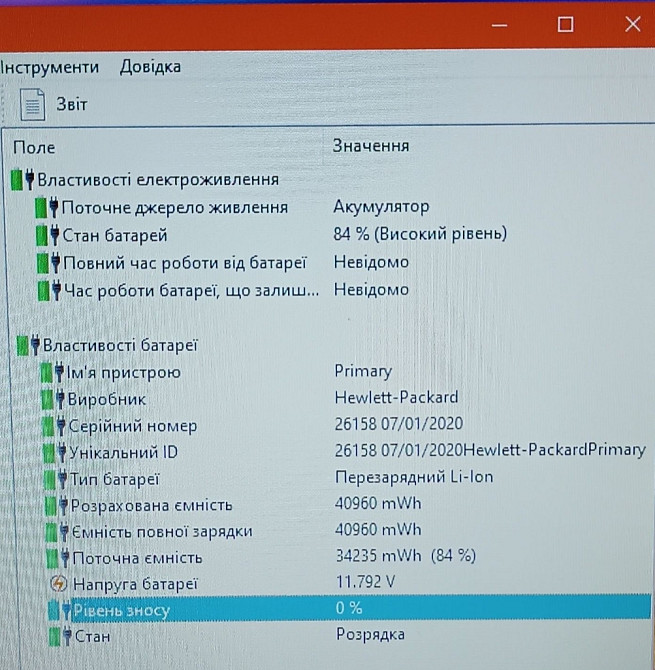Image resolution: width=655 pixels, height=670 pixels.
Task: Click the icon beside Ємність повної зарядки
Action: coord(58,532)
